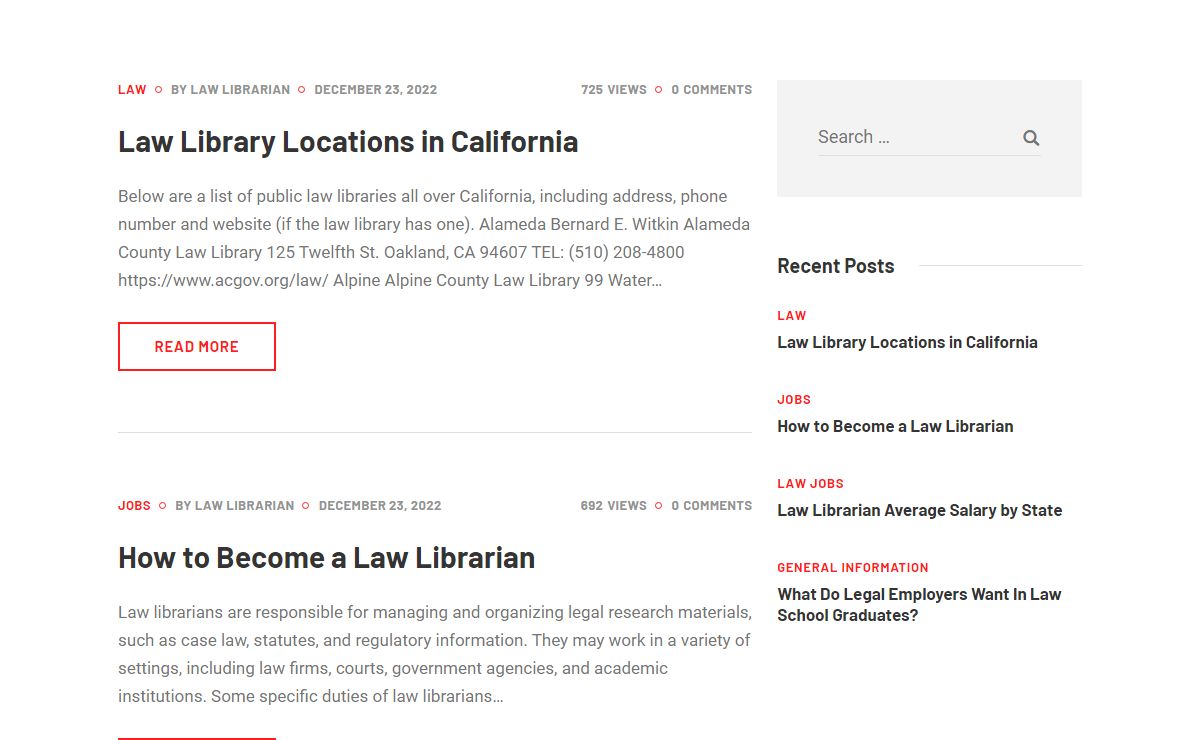Click the Recent Posts heading
The width and height of the screenshot is (1200, 740).
click(835, 266)
